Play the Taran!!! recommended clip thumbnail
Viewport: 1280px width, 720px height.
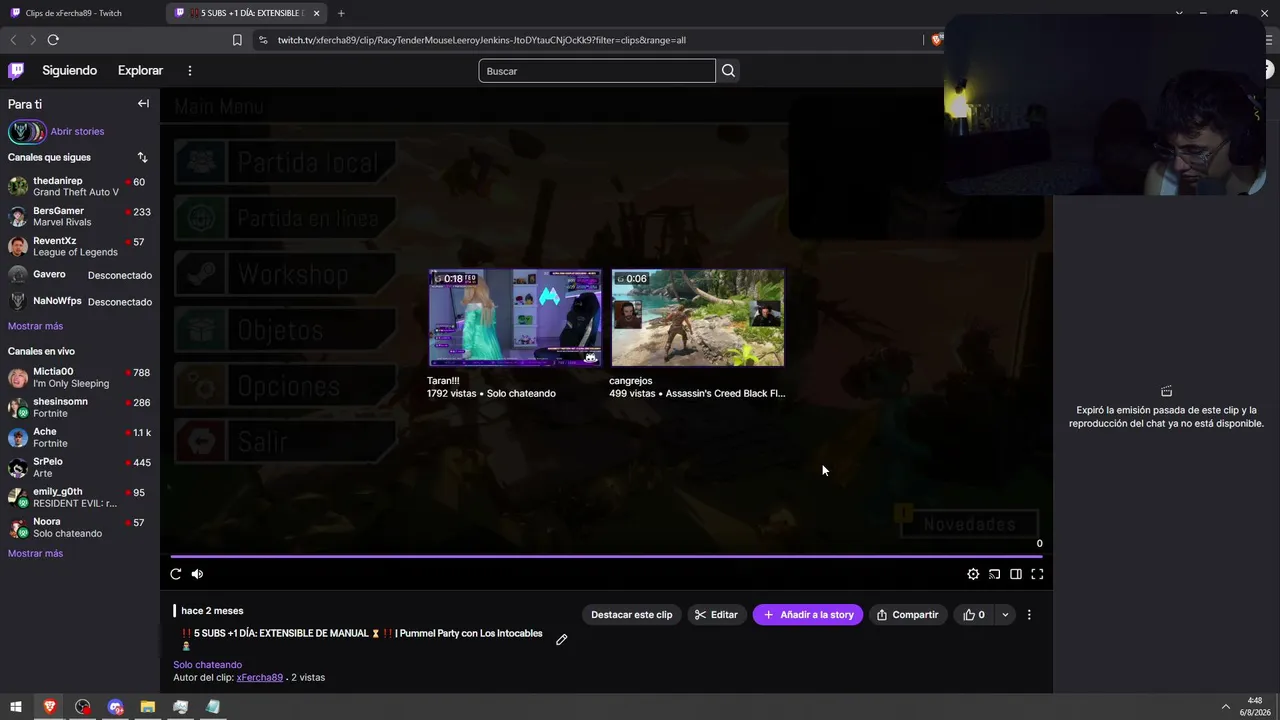(515, 318)
